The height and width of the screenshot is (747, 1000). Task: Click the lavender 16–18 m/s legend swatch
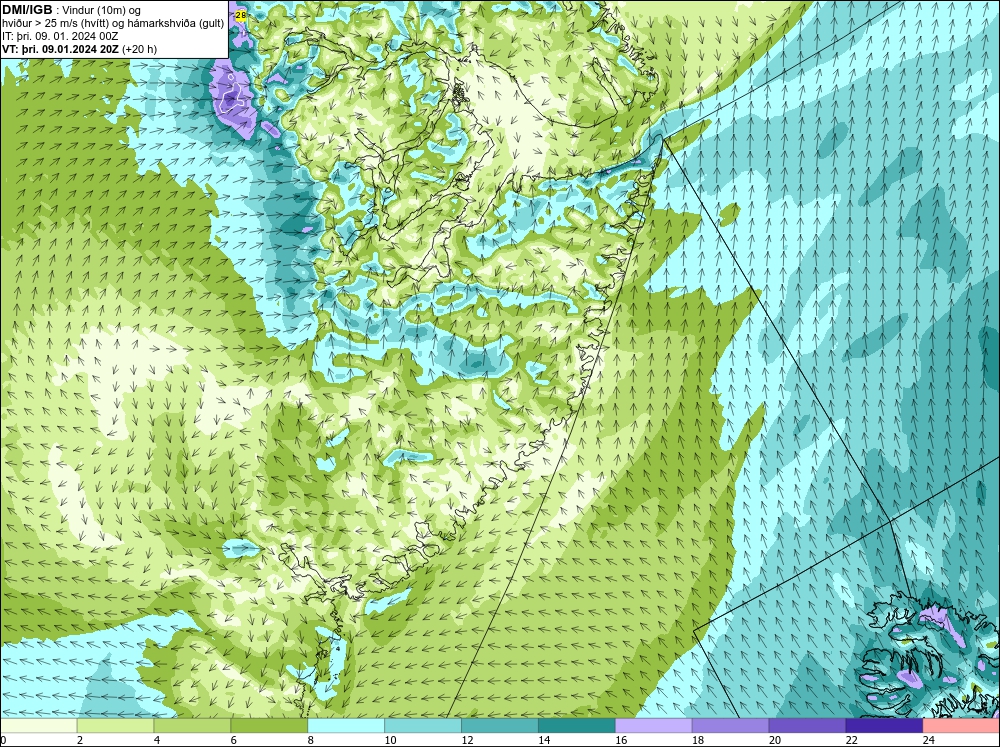click(654, 726)
